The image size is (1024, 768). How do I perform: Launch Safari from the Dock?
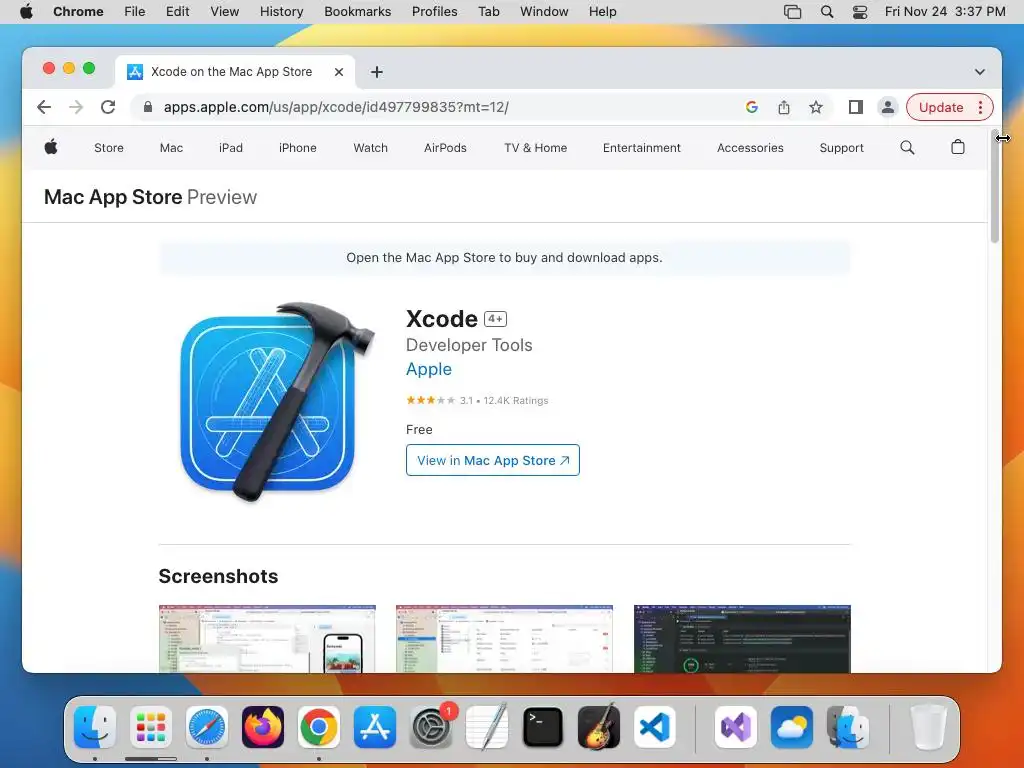click(x=207, y=727)
